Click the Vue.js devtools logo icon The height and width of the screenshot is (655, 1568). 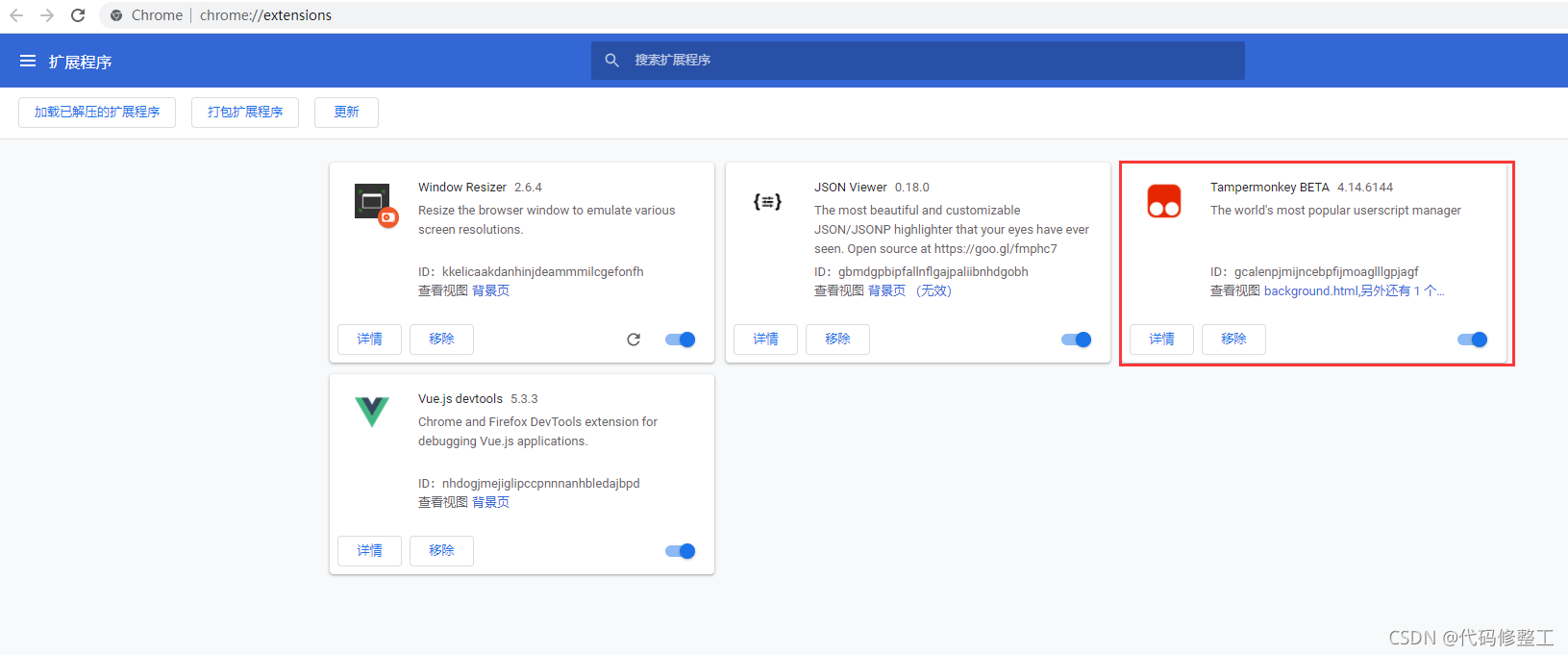click(372, 412)
